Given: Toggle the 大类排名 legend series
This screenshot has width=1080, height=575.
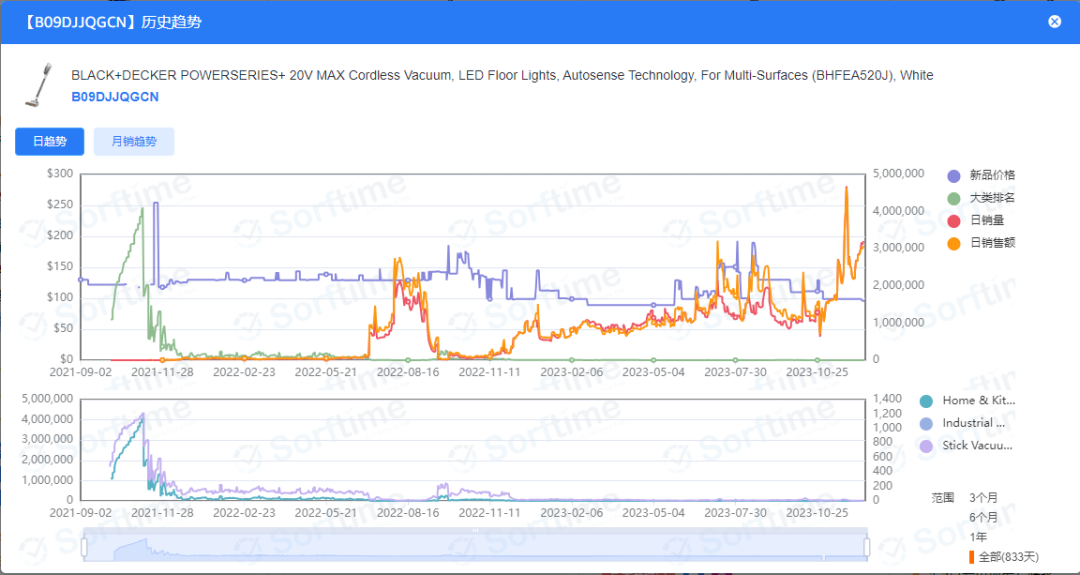Looking at the screenshot, I should coord(981,198).
